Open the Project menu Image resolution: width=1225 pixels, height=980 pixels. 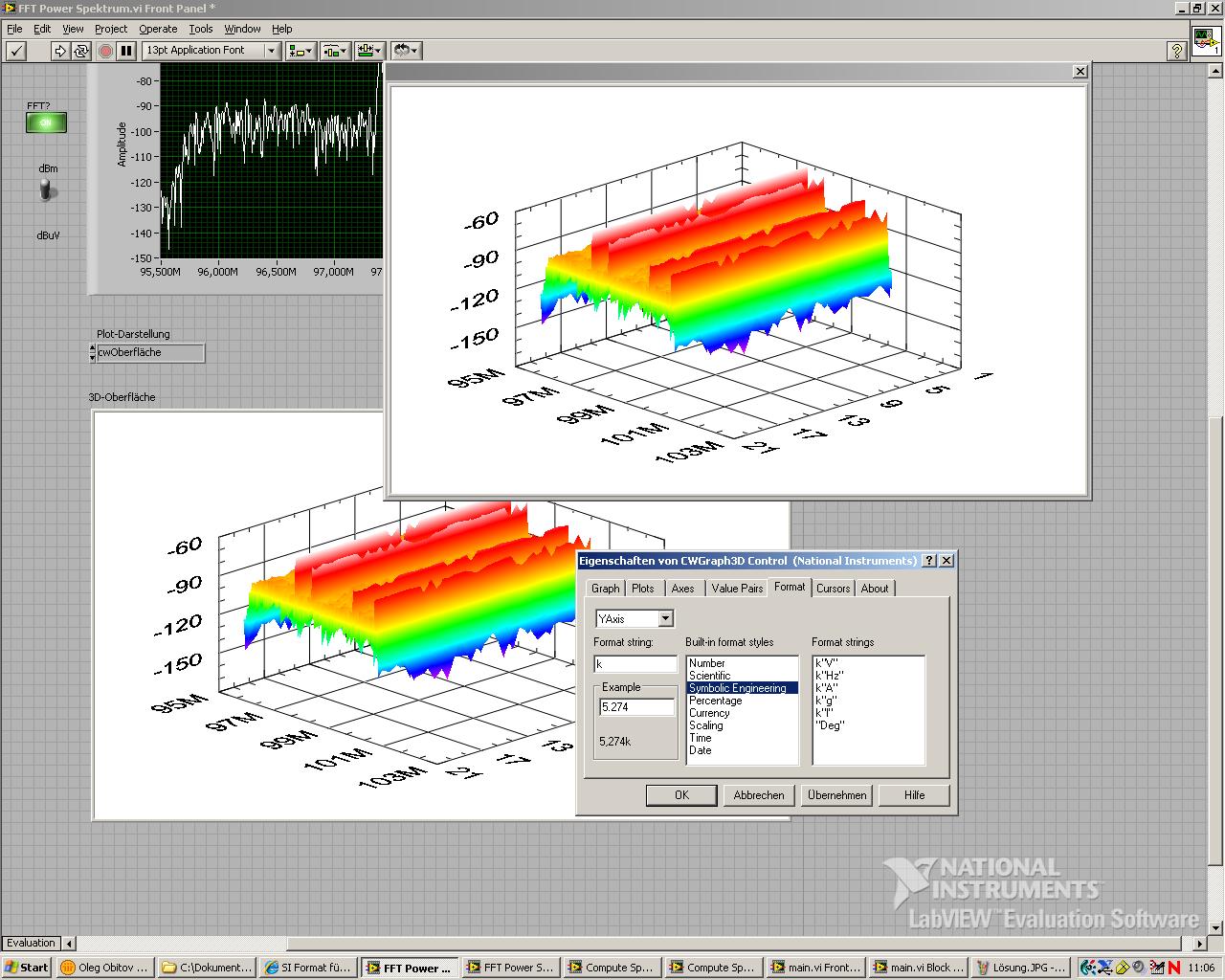[x=111, y=29]
